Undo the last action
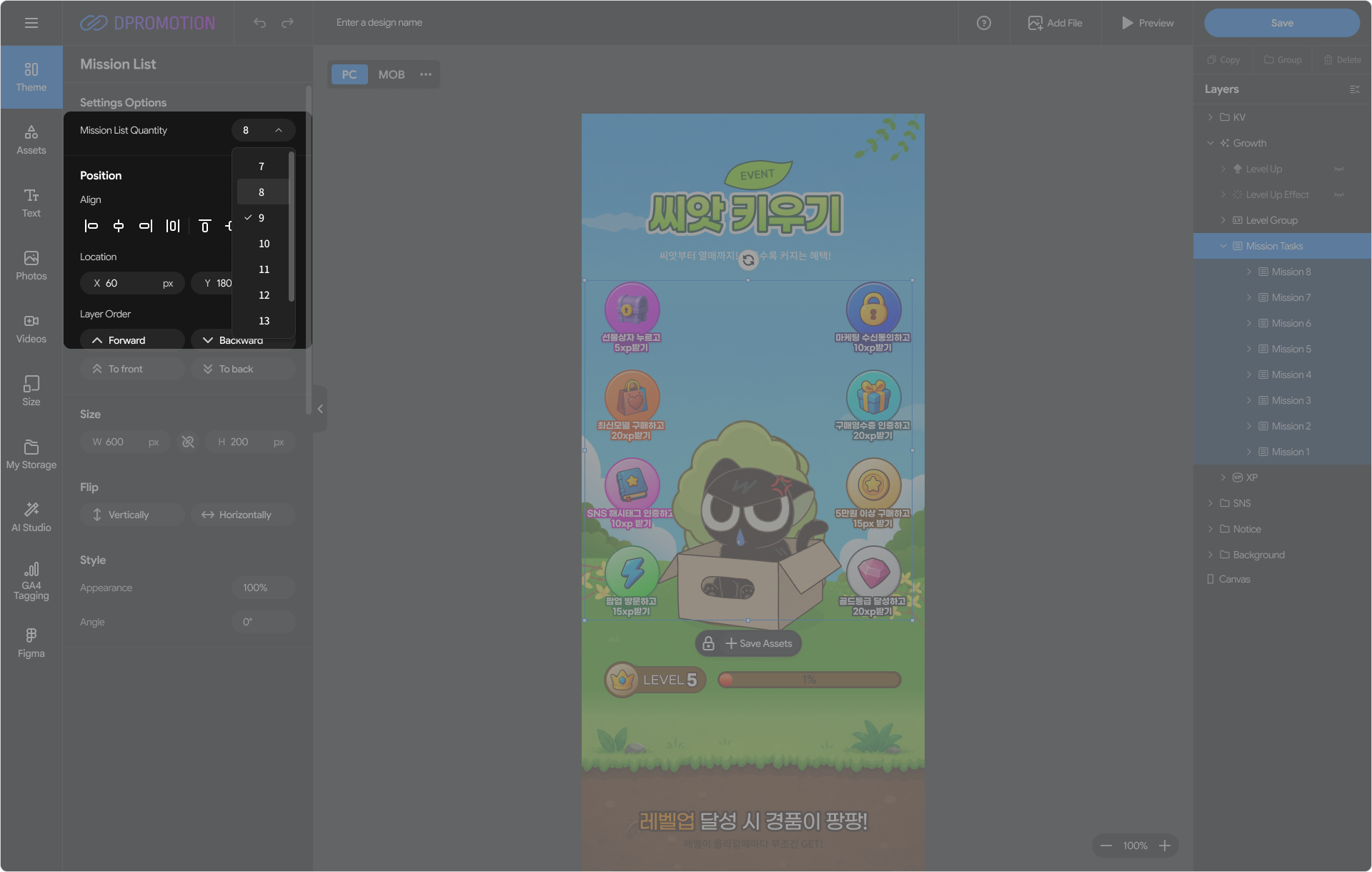This screenshot has height=872, width=1372. point(259,23)
